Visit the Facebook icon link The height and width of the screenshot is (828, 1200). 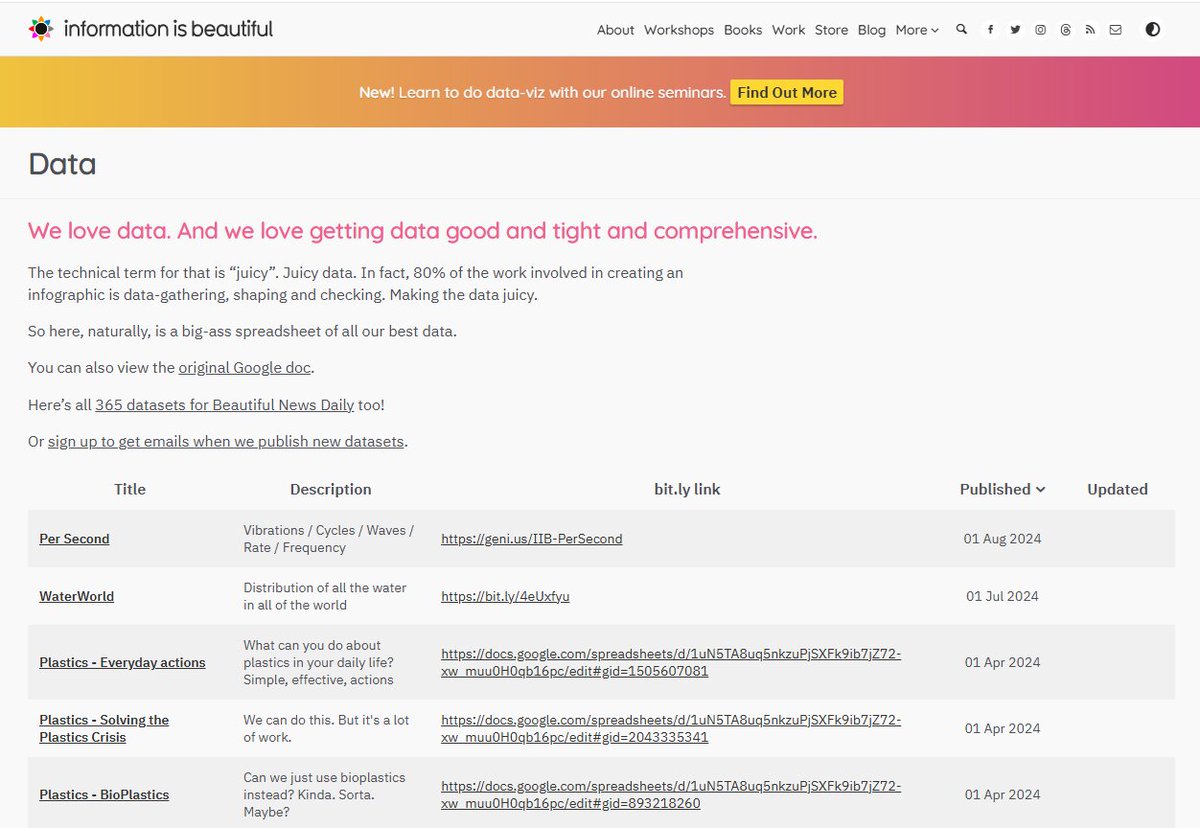point(990,30)
